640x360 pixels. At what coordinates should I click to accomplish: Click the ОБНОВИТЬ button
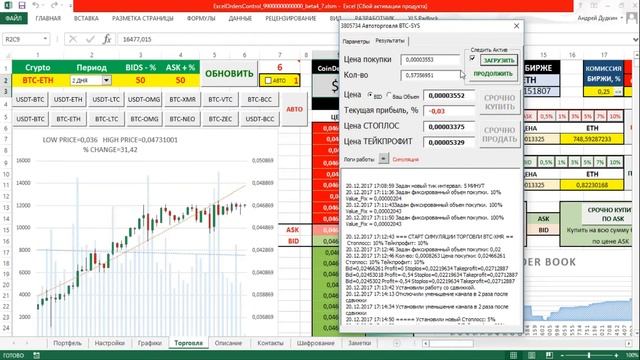coord(229,74)
